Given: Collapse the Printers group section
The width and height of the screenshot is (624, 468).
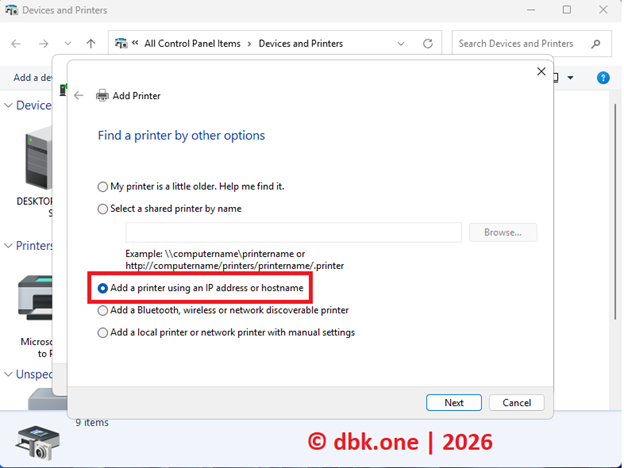Looking at the screenshot, I should pyautogui.click(x=9, y=246).
